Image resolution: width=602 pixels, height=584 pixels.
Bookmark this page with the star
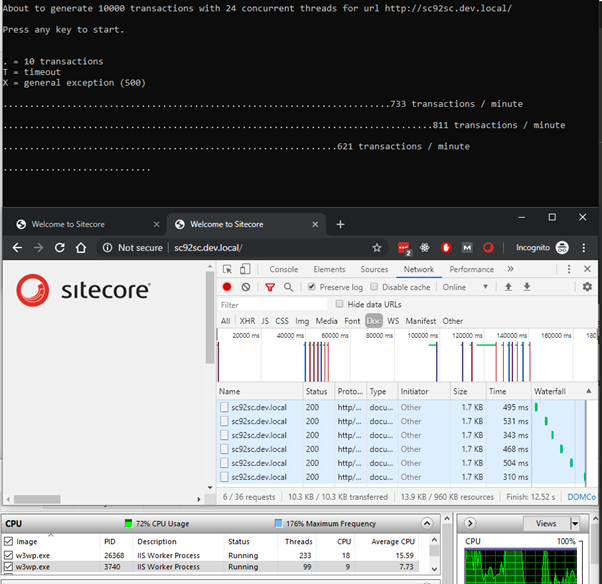click(377, 247)
